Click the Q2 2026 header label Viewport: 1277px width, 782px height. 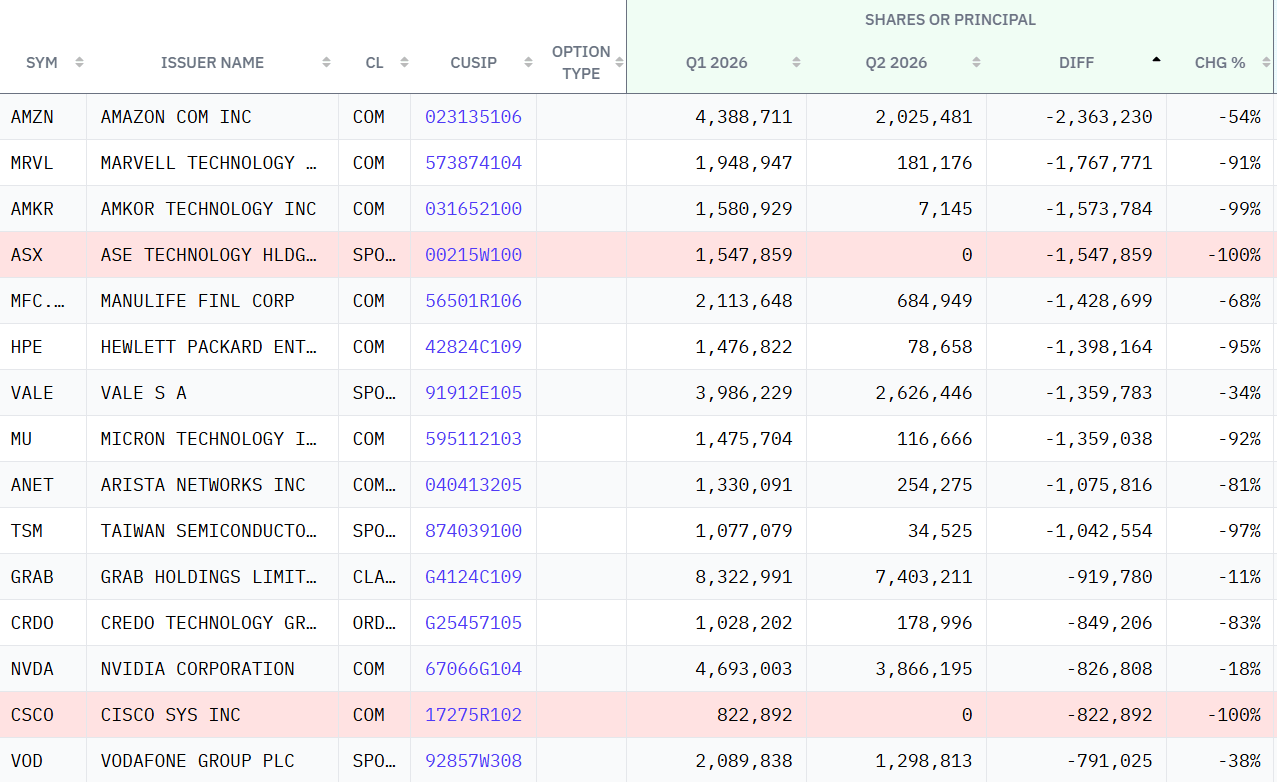[x=896, y=62]
